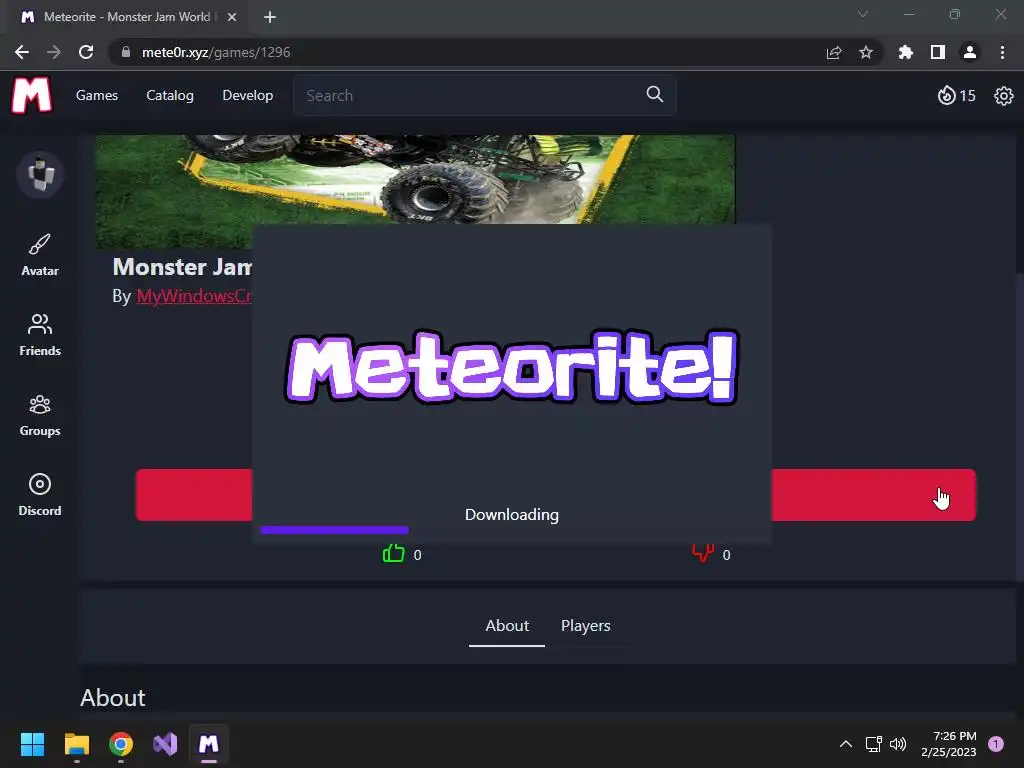
Task: Open the Friends page from sidebar
Action: [40, 335]
